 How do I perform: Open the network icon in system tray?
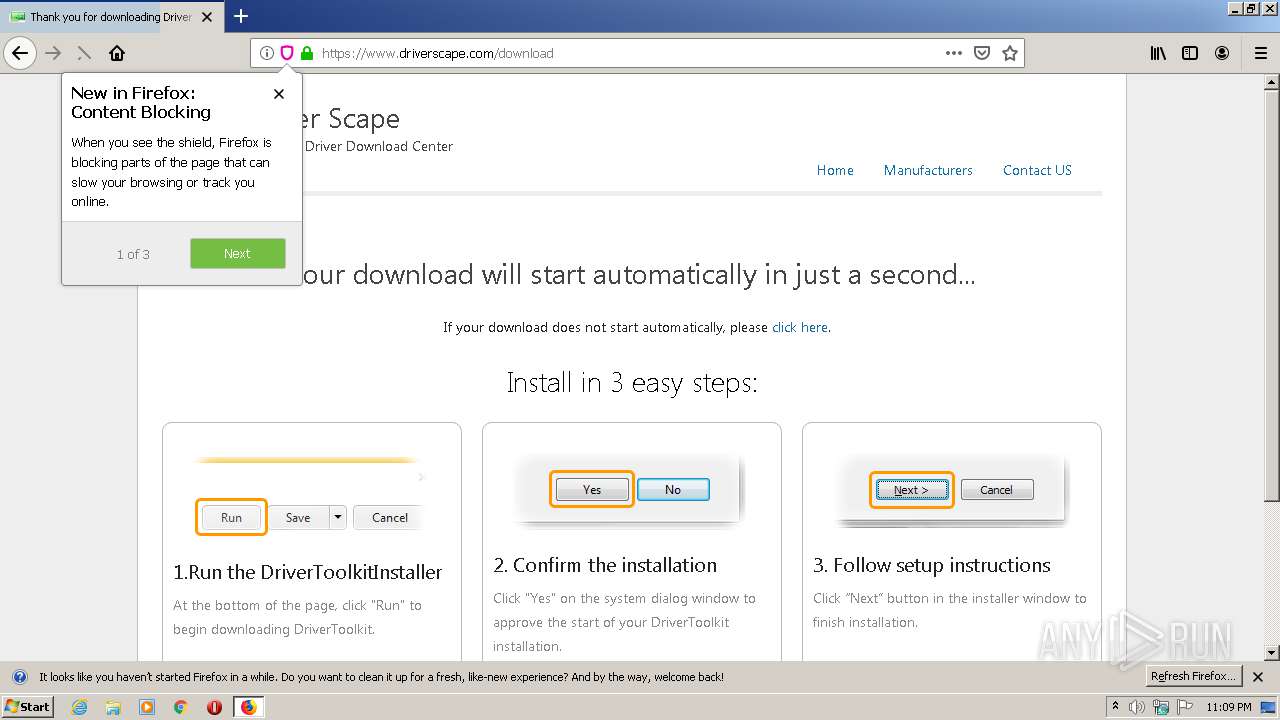pos(1160,707)
